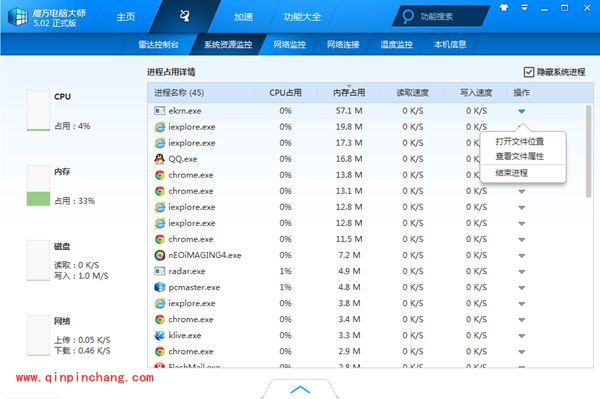
Task: Select the klive.exe process name
Action: tap(185, 336)
